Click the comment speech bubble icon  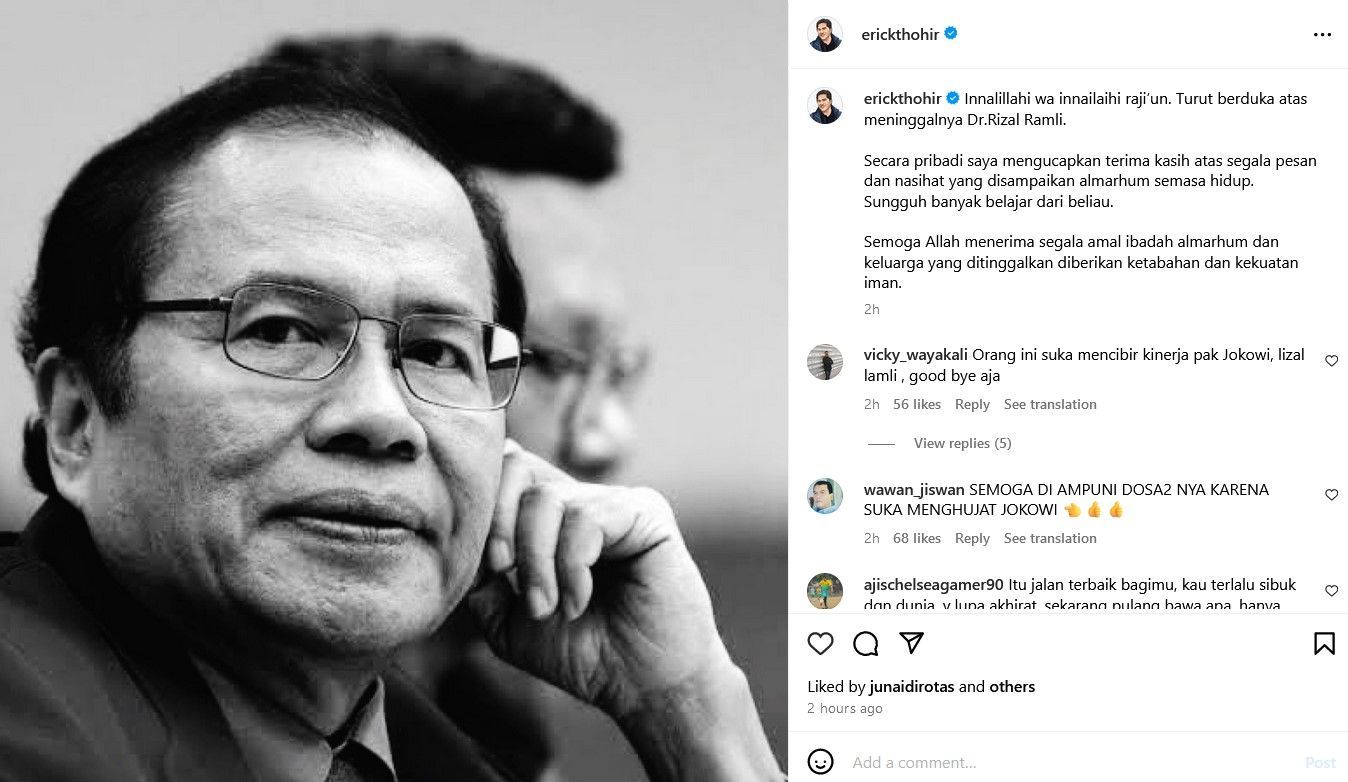[866, 644]
